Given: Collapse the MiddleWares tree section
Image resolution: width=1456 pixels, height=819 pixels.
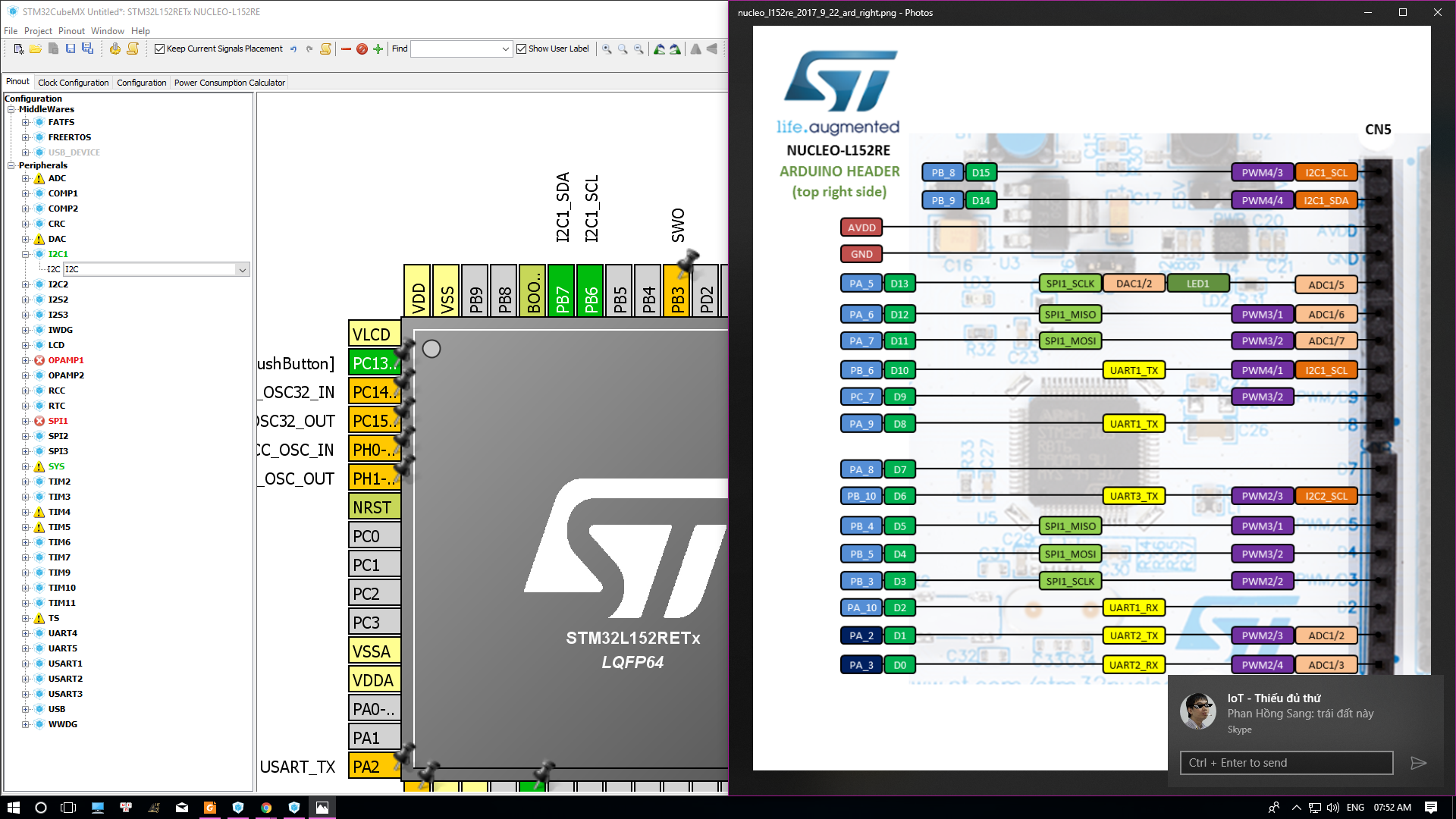Looking at the screenshot, I should tap(11, 109).
